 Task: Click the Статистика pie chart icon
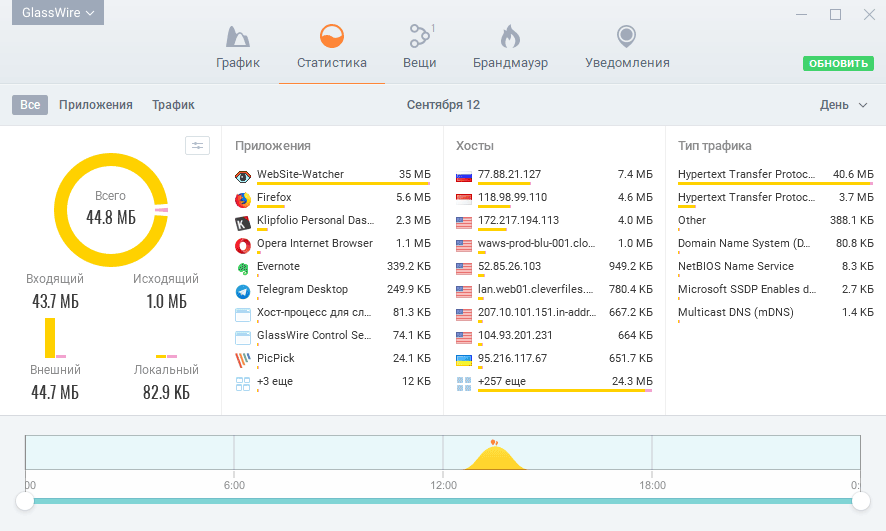[332, 37]
